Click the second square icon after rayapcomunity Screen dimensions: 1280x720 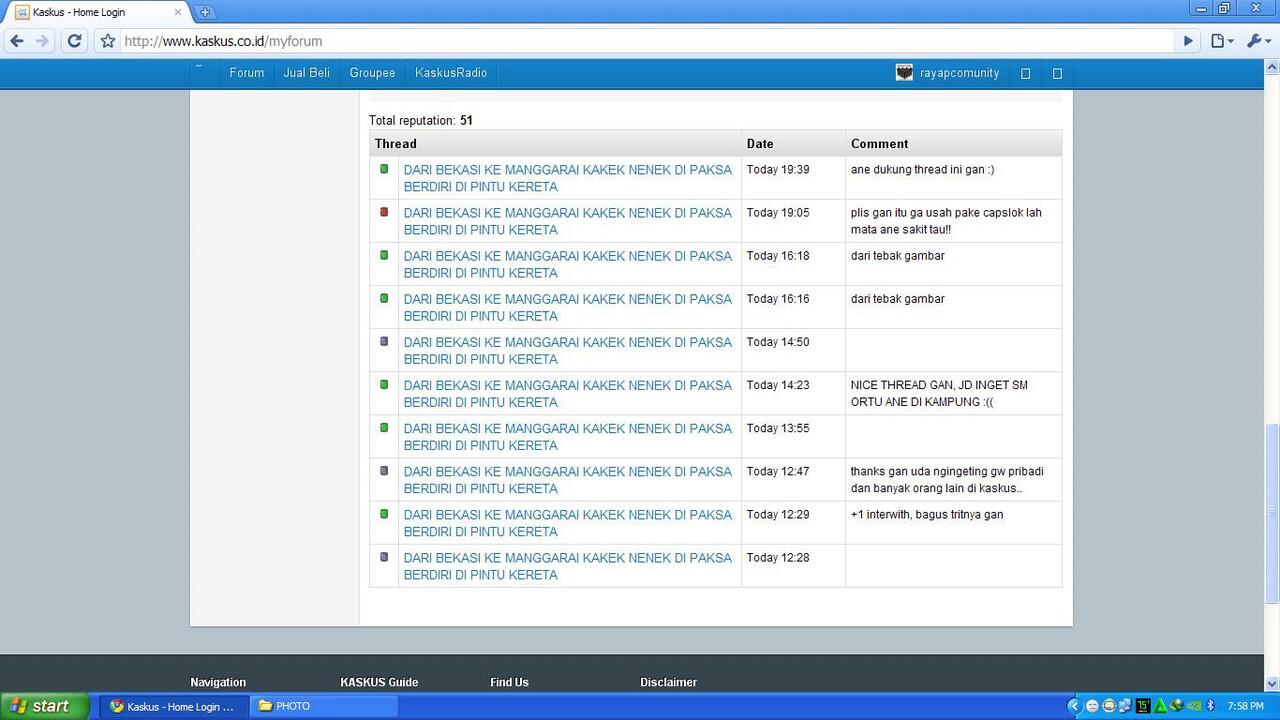[x=1057, y=73]
